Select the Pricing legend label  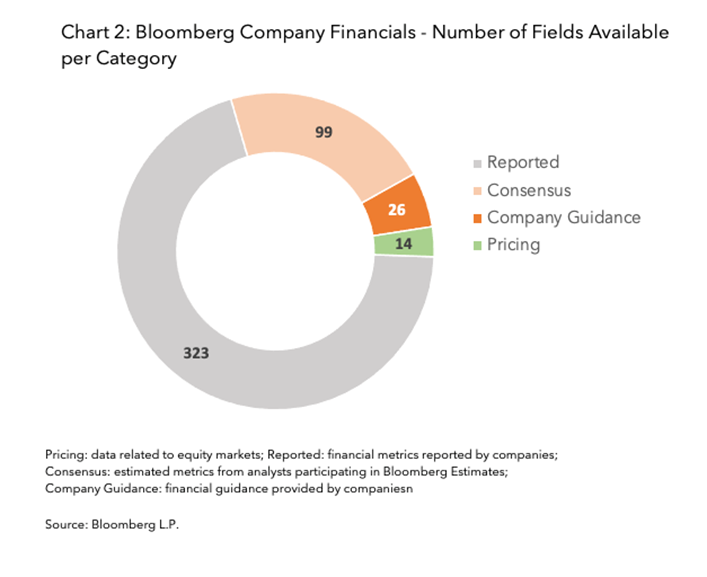click(x=514, y=245)
